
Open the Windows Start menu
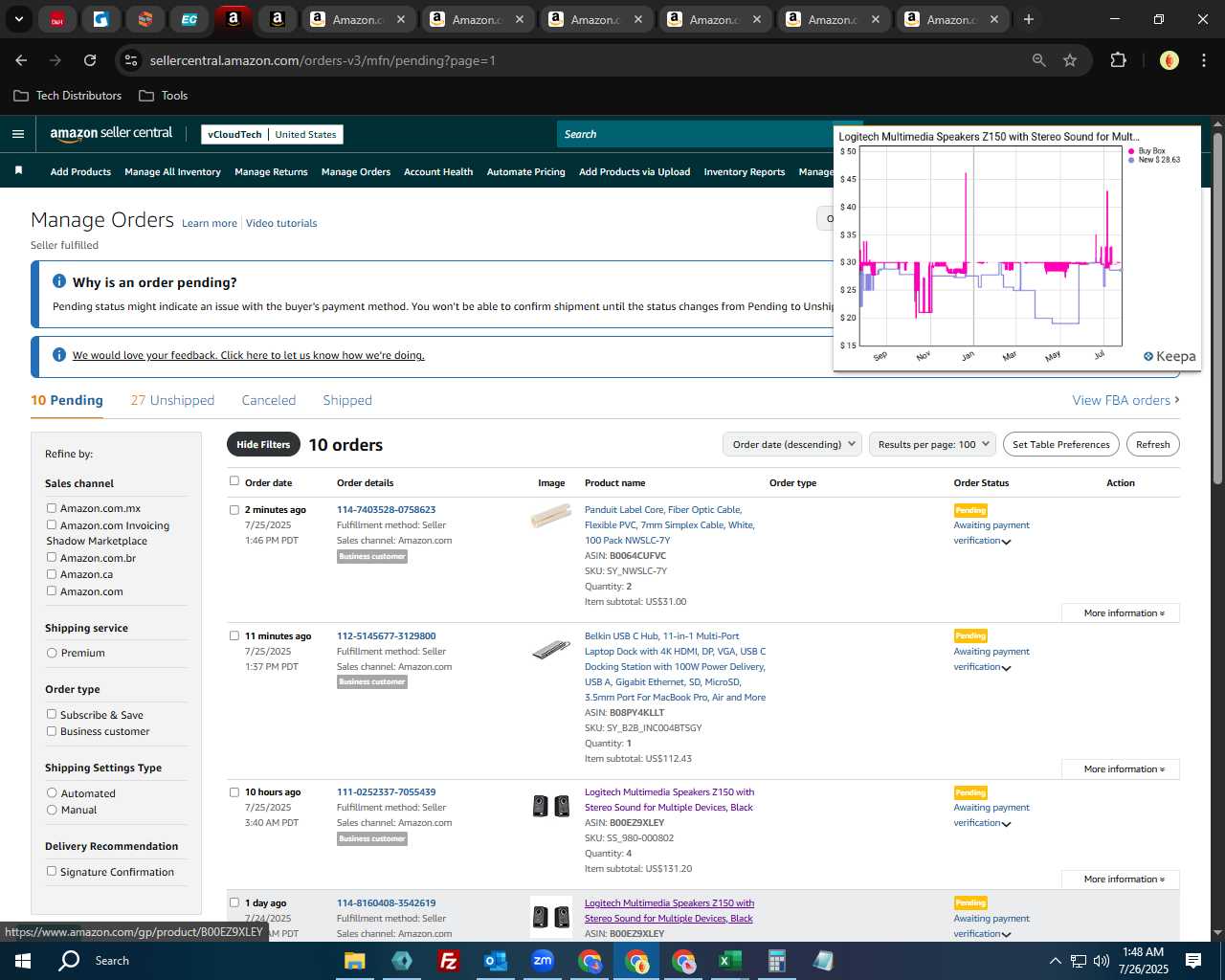pyautogui.click(x=23, y=961)
